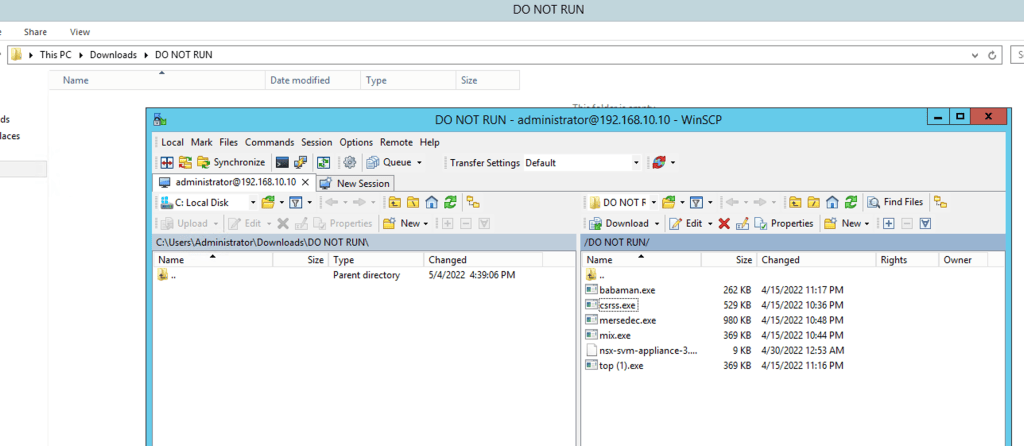
Task: Open the remote DO NOT RUN directory dropdown
Action: (653, 202)
